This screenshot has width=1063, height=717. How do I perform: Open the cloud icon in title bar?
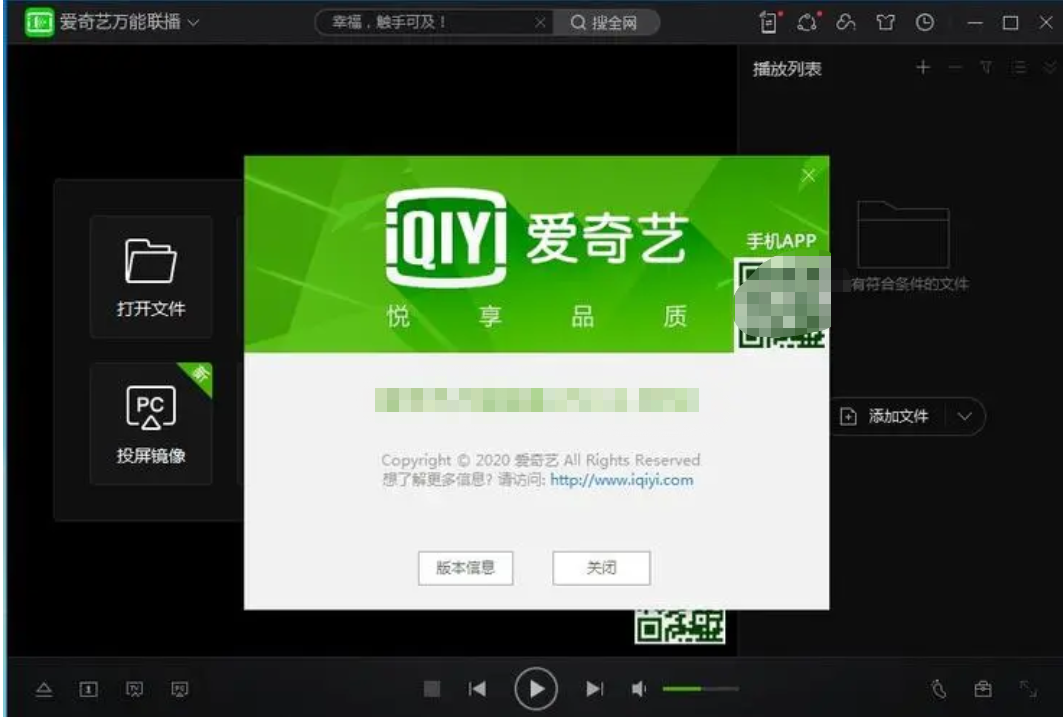[x=845, y=22]
